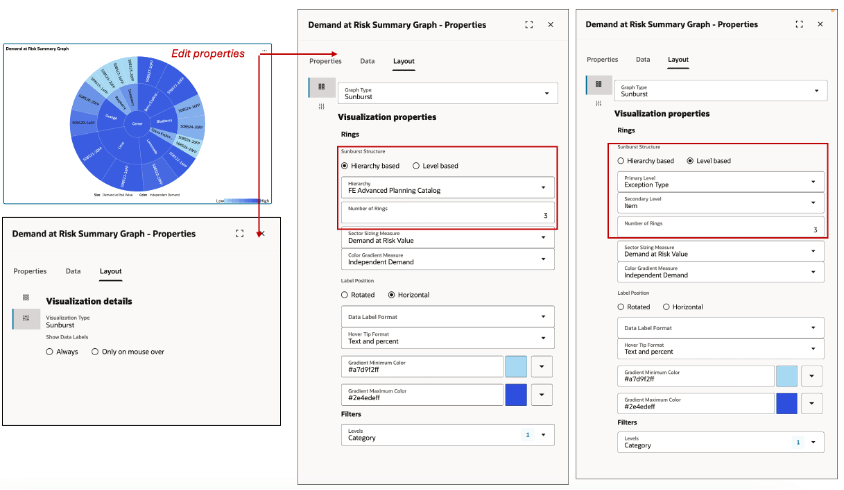Open Data Label Format dropdown in middle panel

[x=447, y=317]
